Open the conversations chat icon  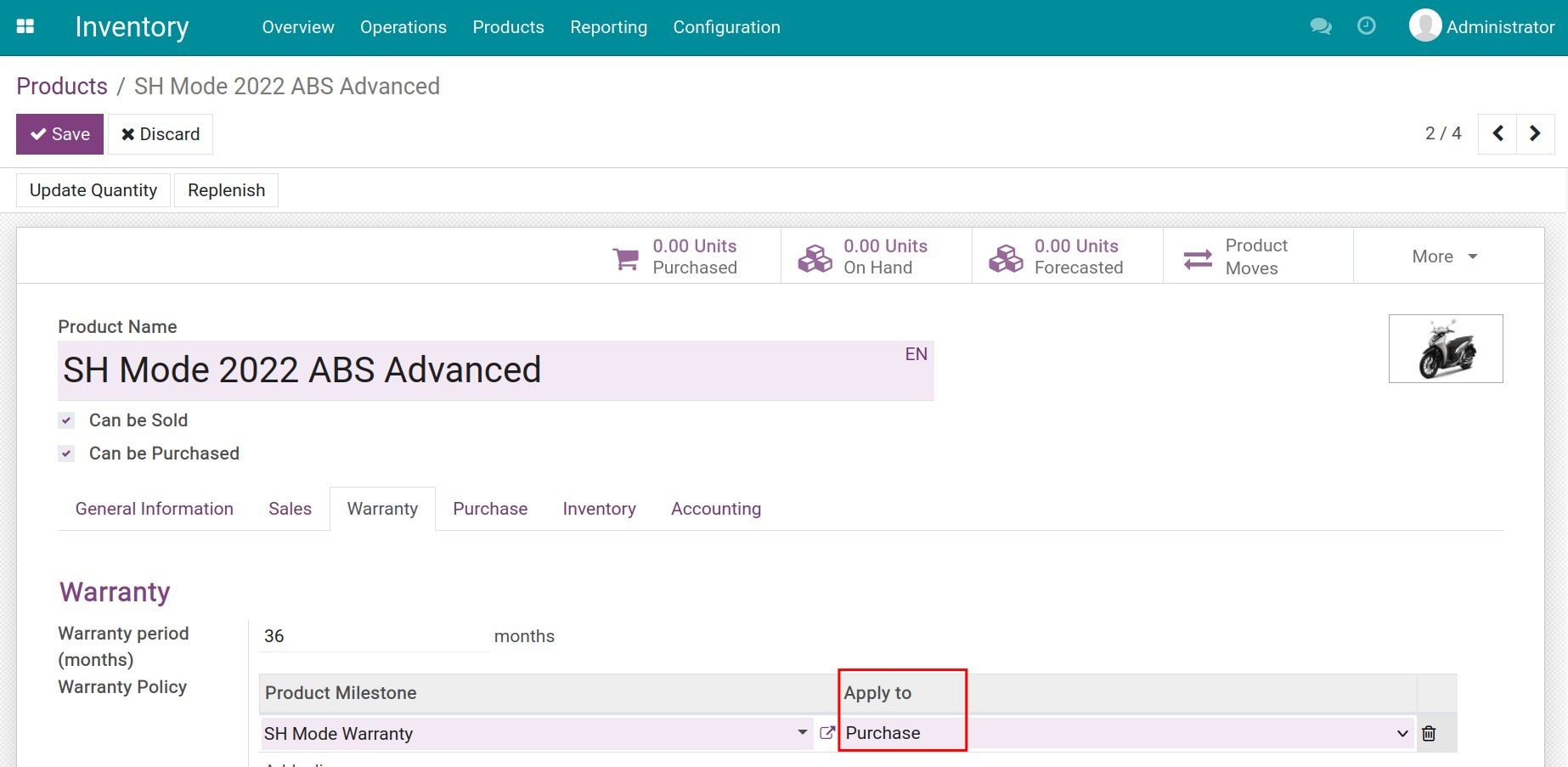coord(1320,26)
